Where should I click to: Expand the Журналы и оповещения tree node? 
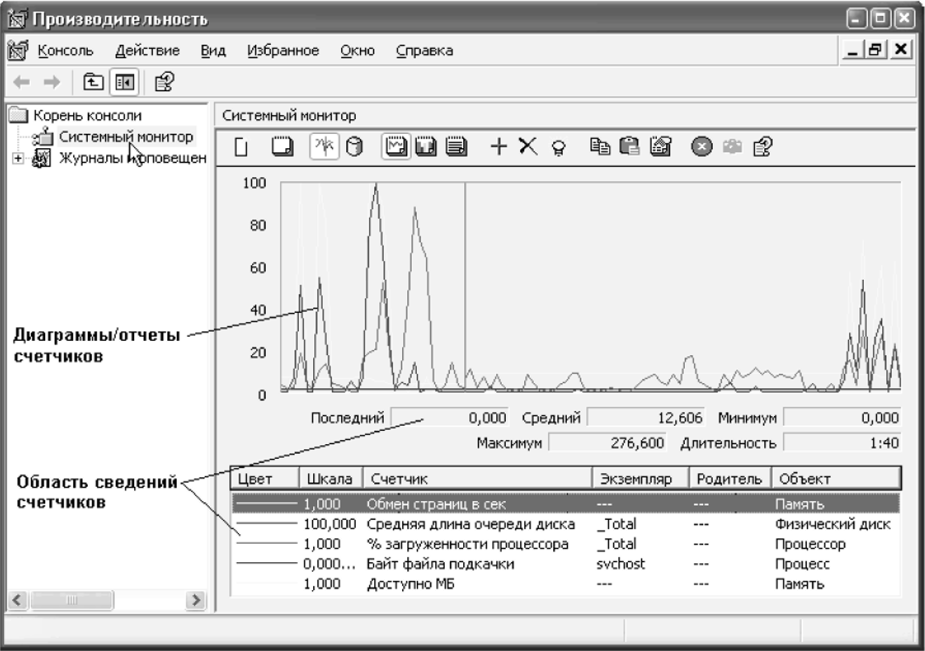(18, 158)
